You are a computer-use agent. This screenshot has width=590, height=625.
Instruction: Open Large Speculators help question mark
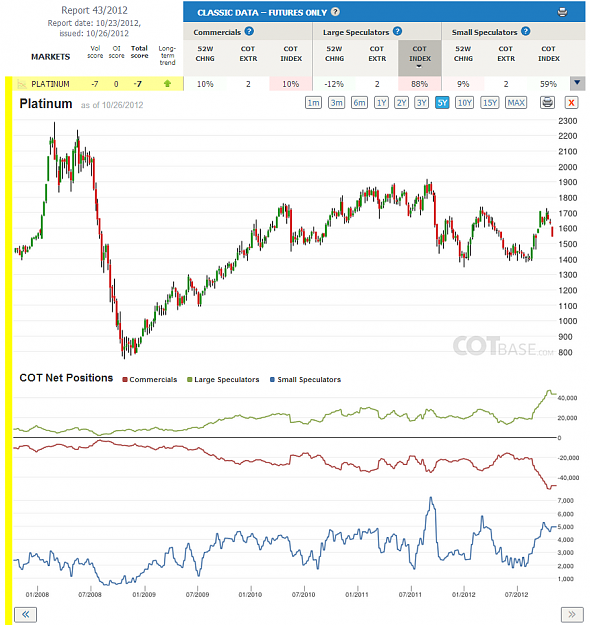(x=397, y=31)
